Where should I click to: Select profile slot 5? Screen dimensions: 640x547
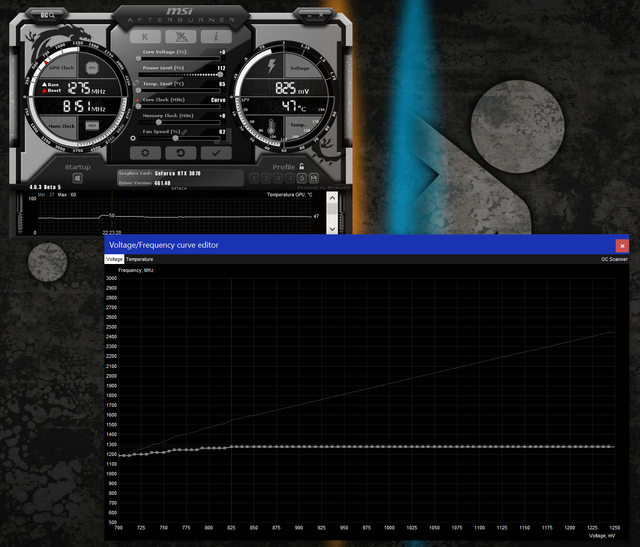tap(302, 178)
